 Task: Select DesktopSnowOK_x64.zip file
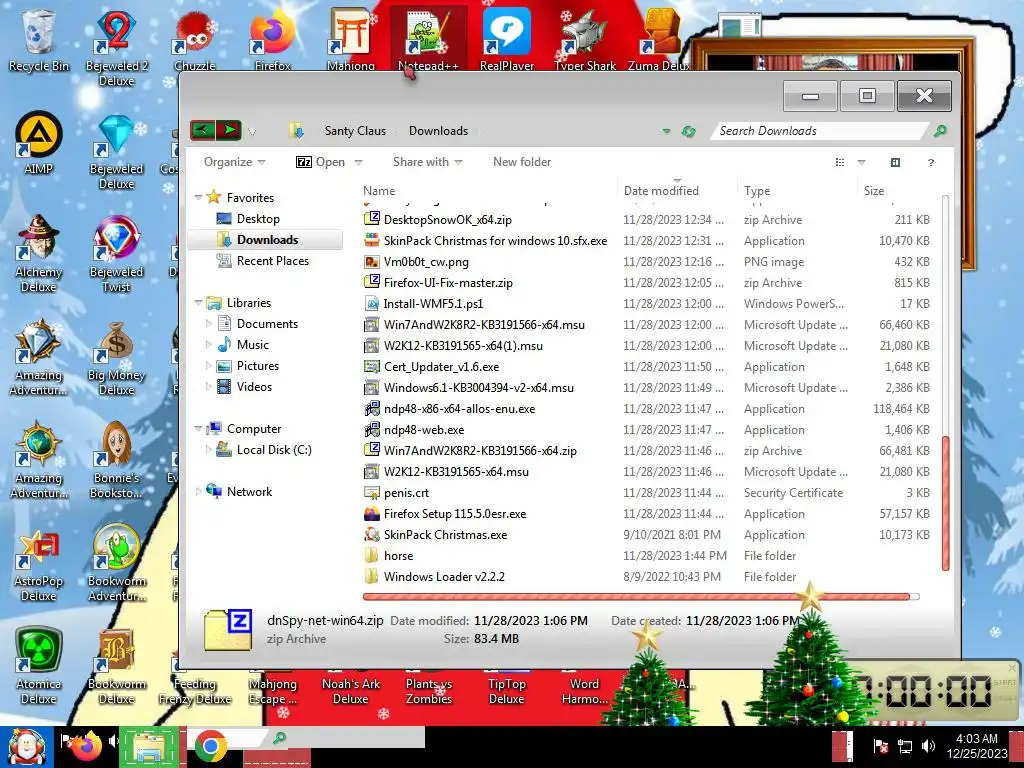(447, 219)
